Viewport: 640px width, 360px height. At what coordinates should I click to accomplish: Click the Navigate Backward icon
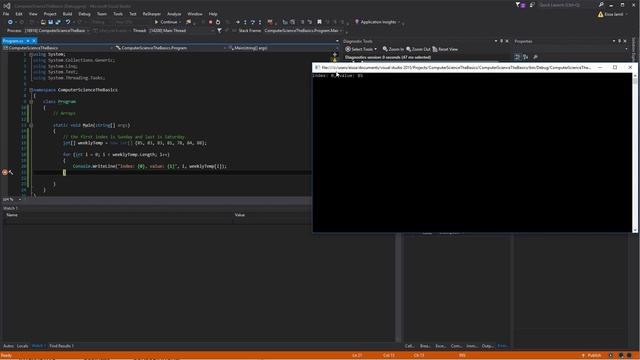tap(10, 22)
